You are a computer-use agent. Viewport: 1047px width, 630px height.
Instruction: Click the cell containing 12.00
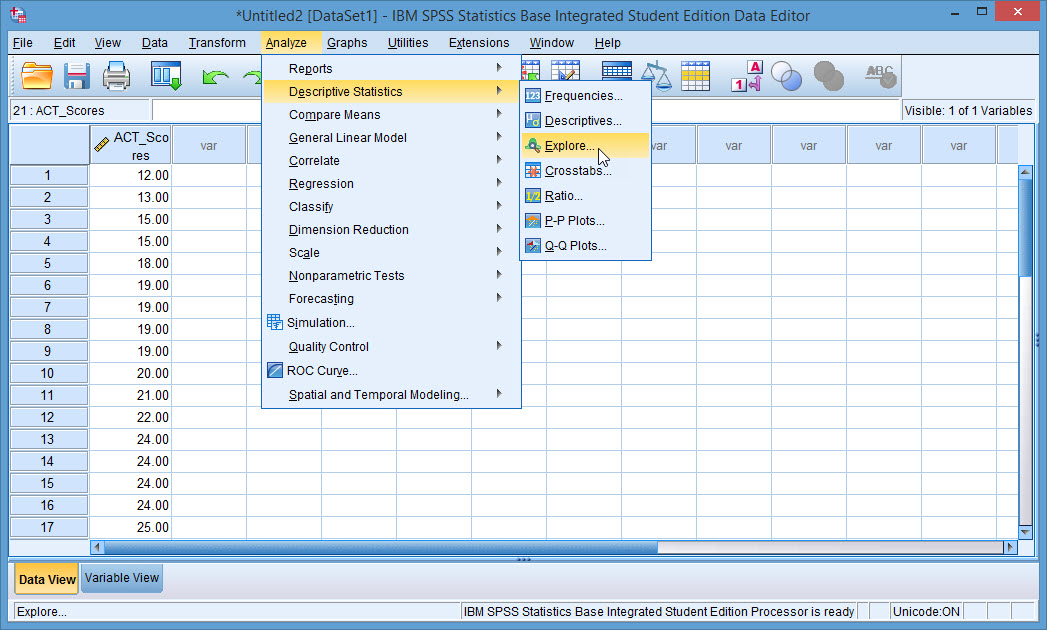[x=131, y=175]
